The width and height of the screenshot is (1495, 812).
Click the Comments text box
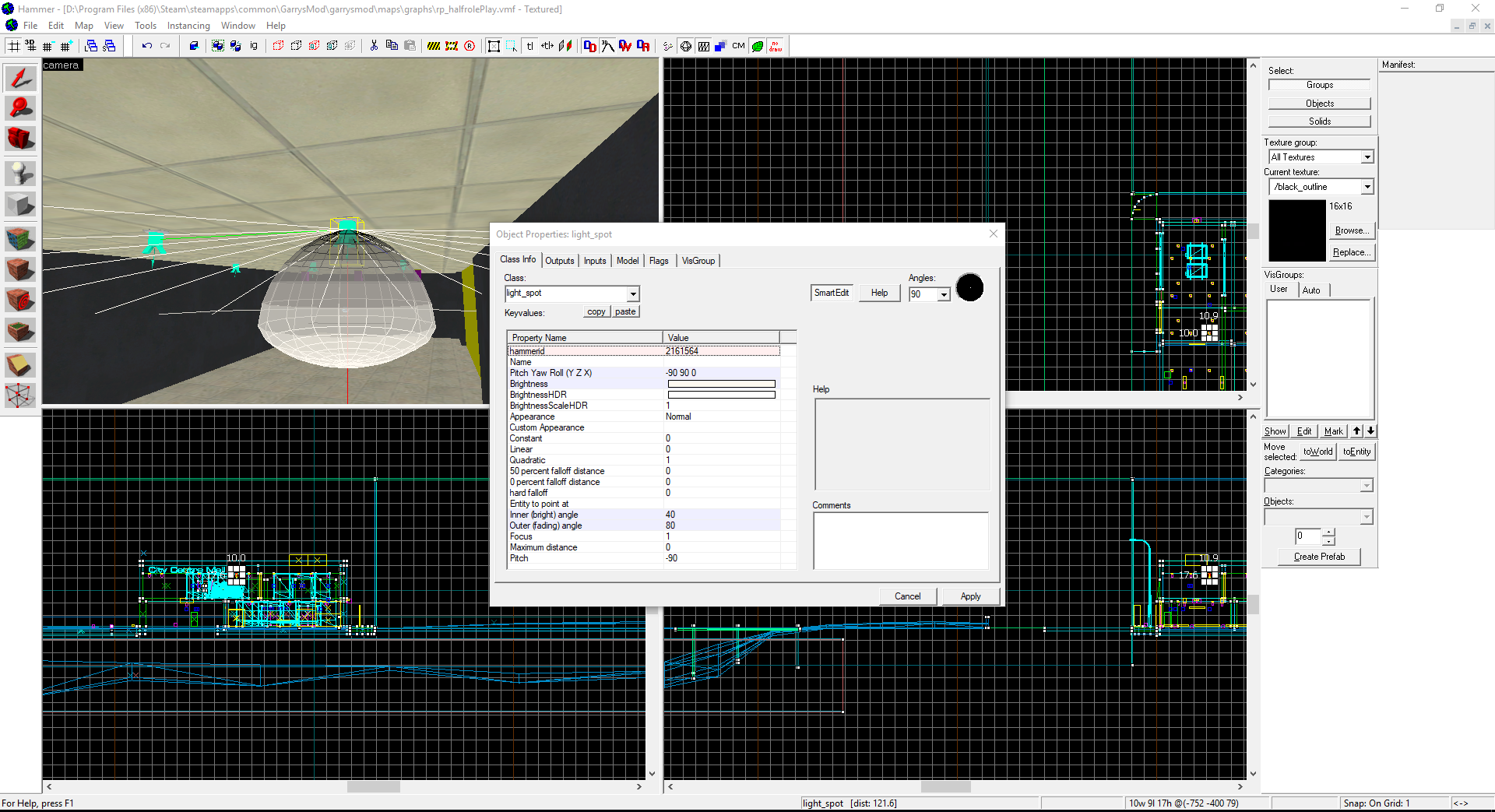901,540
